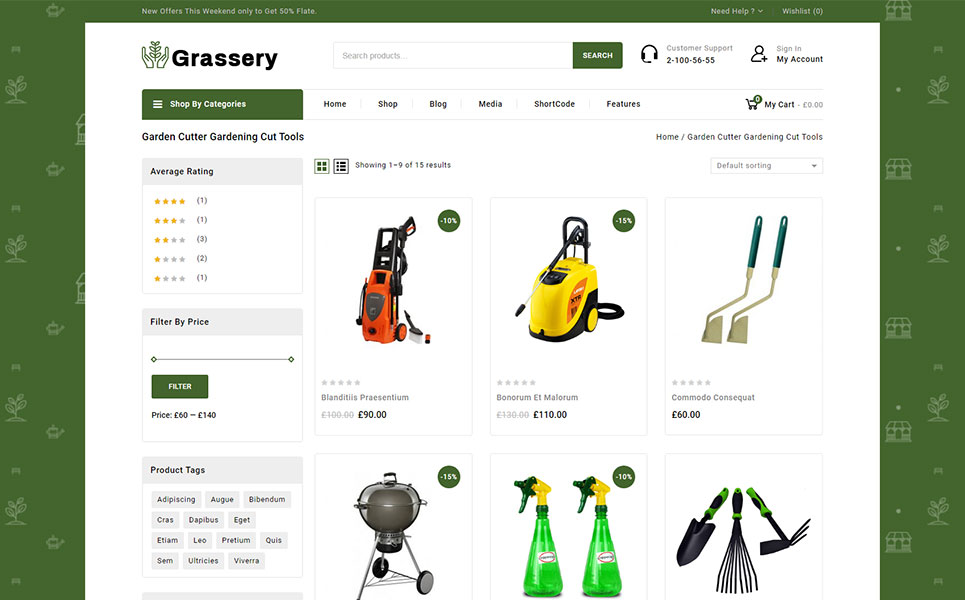Open the Default sorting dropdown
The width and height of the screenshot is (965, 600).
[766, 166]
